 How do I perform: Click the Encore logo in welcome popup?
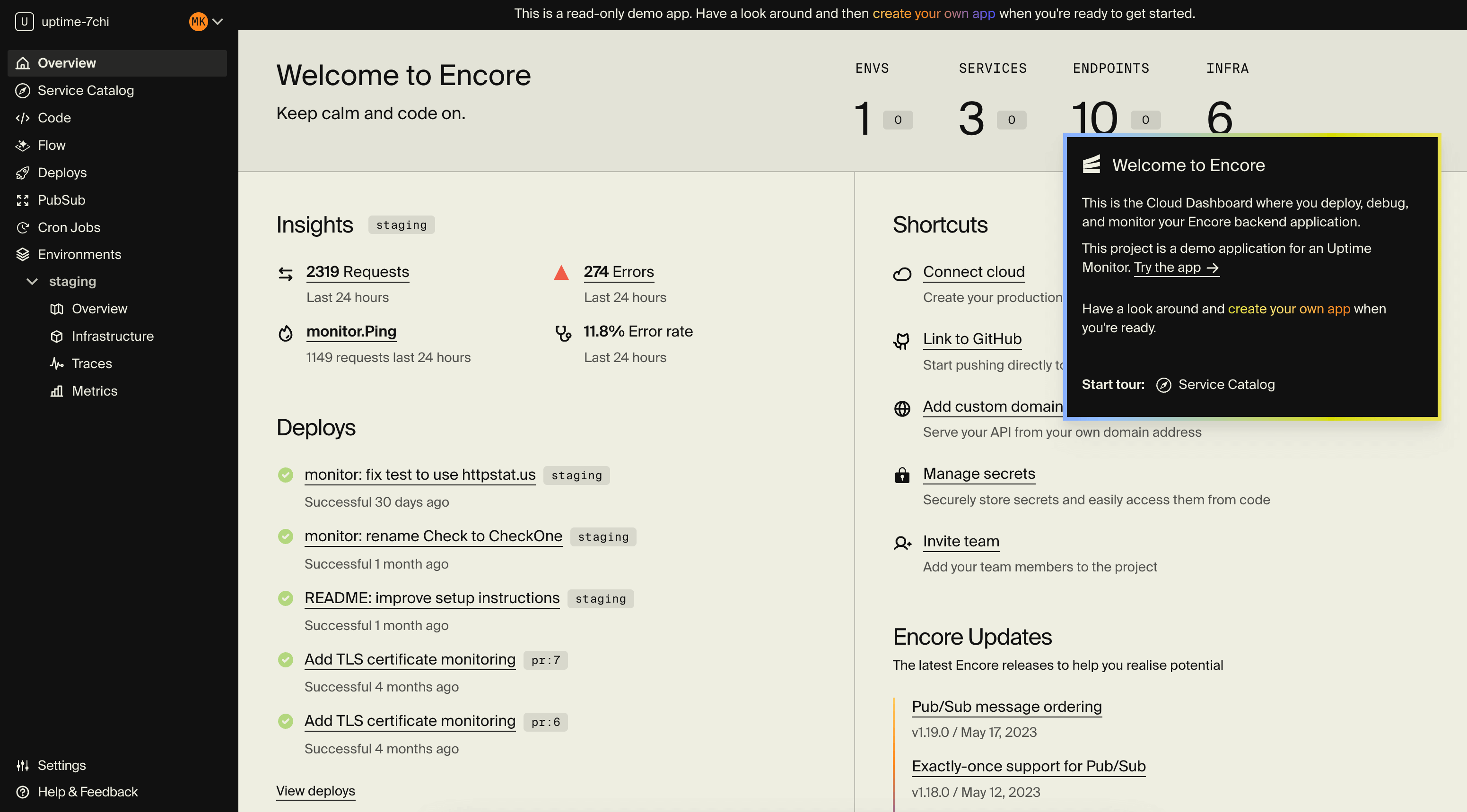pyautogui.click(x=1091, y=164)
